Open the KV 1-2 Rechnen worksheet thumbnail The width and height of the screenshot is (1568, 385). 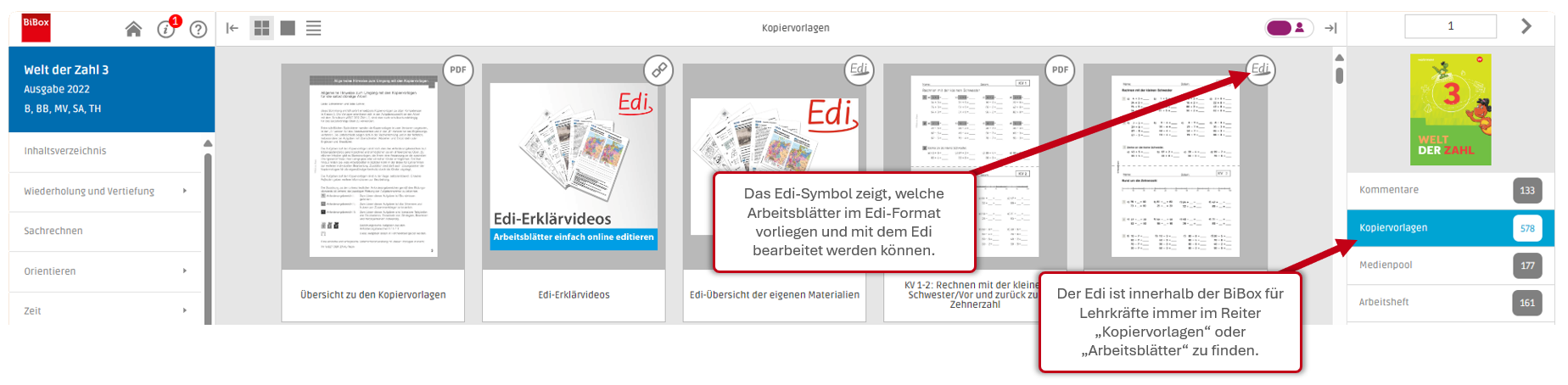[975, 166]
